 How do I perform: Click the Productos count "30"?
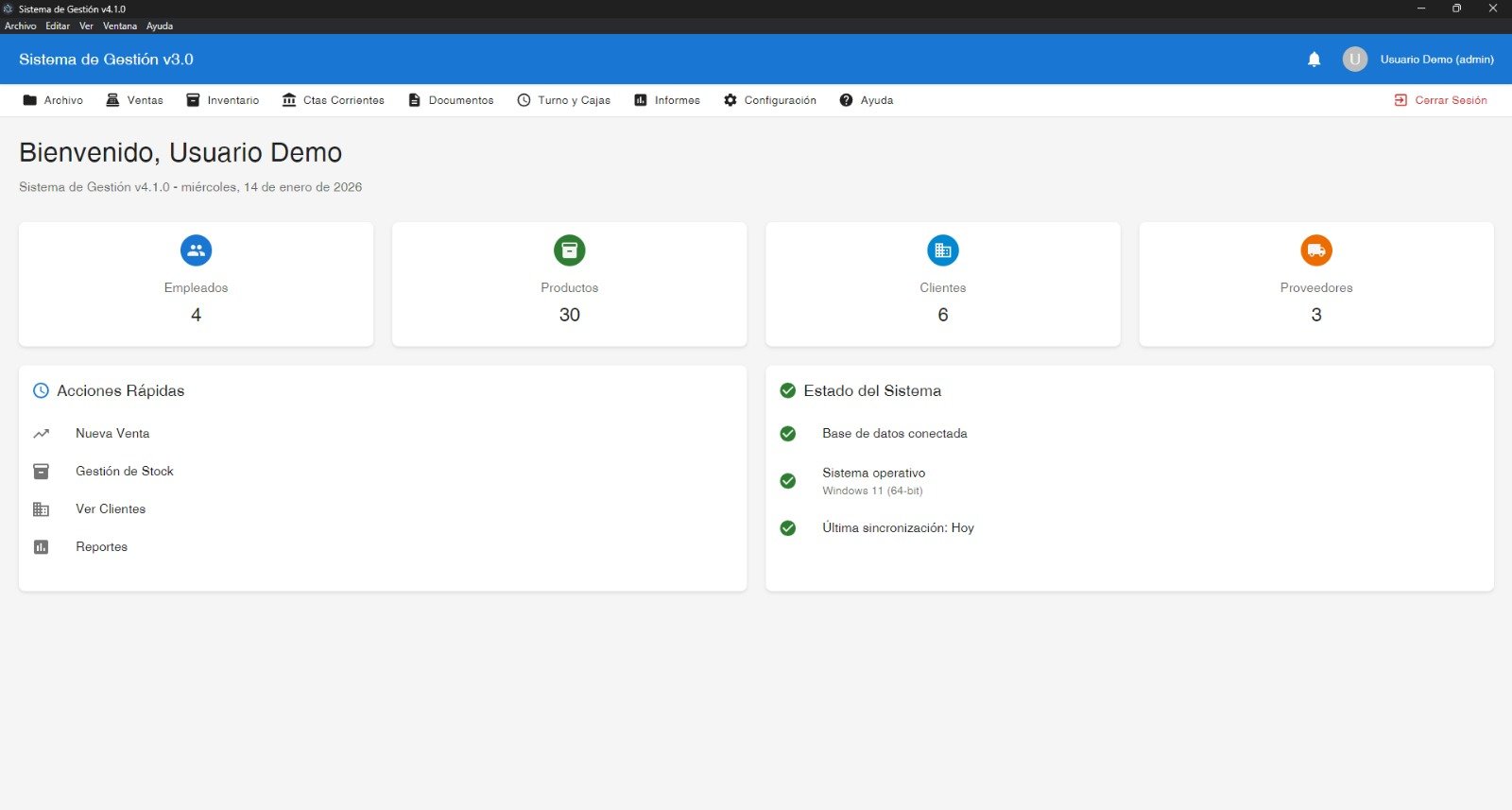click(570, 315)
